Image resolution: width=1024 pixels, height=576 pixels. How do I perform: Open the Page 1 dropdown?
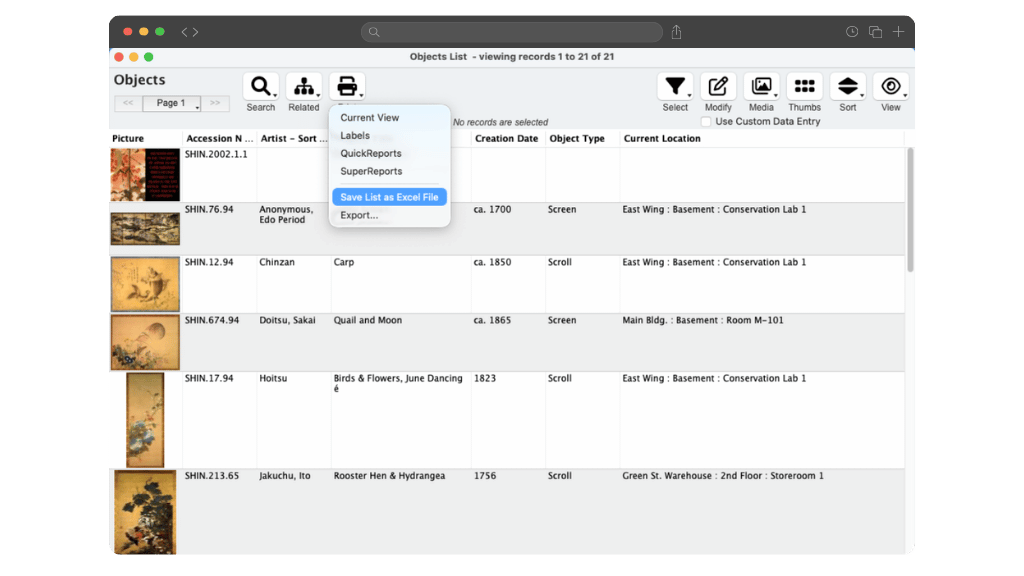(x=172, y=103)
